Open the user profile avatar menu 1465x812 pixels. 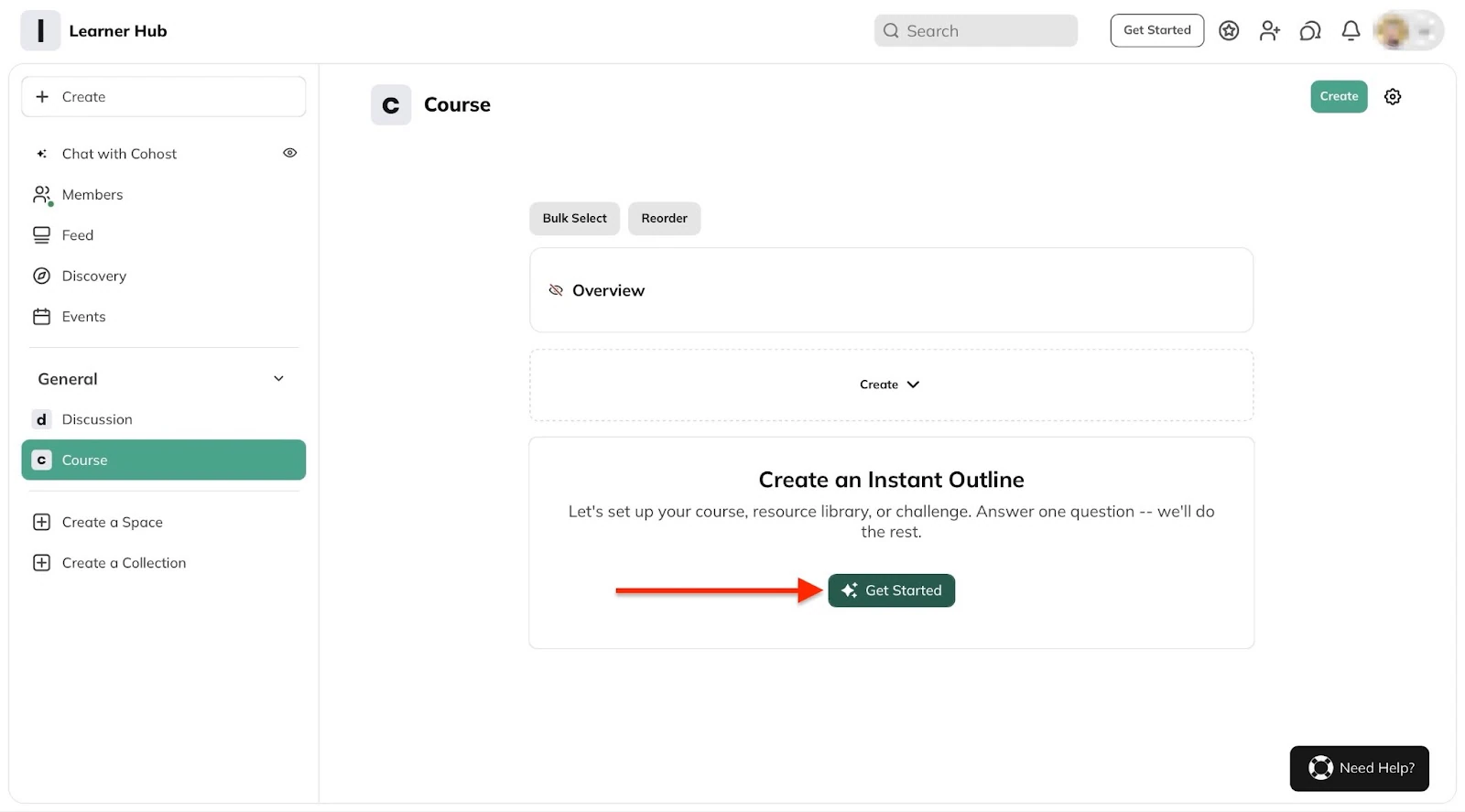[x=1408, y=30]
